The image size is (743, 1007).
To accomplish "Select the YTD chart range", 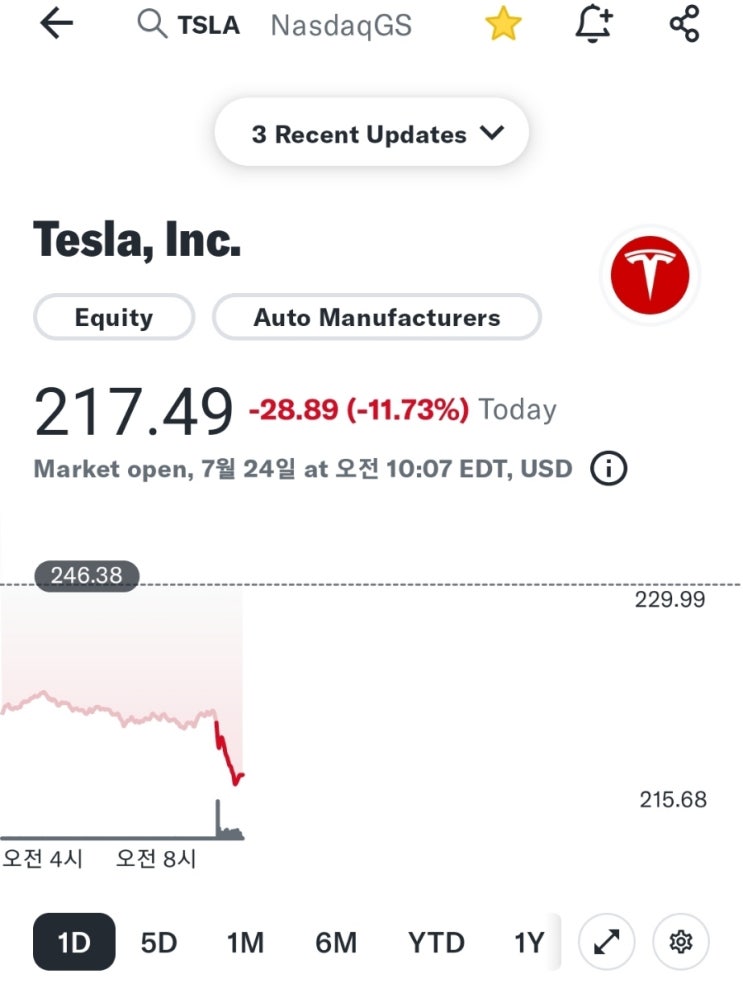I will [436, 942].
